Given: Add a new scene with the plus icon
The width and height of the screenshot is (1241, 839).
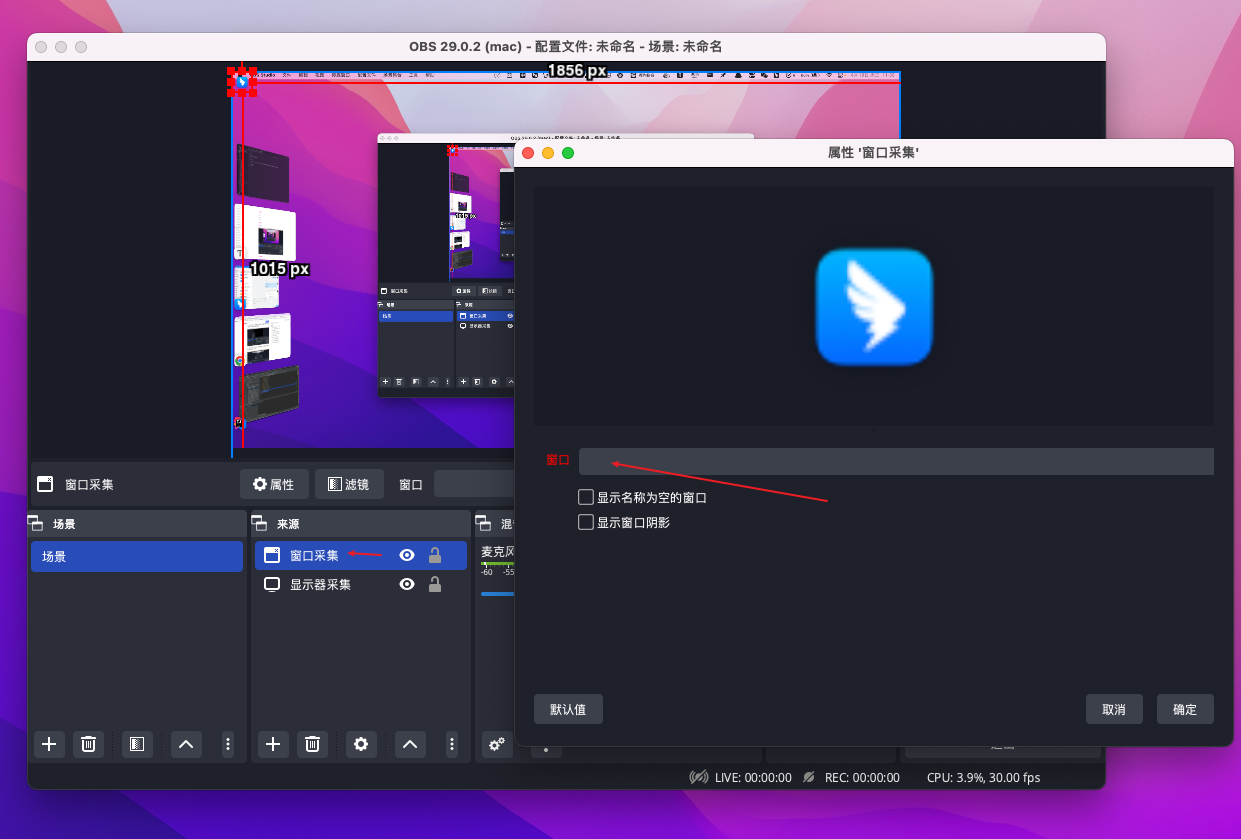Looking at the screenshot, I should (x=50, y=744).
